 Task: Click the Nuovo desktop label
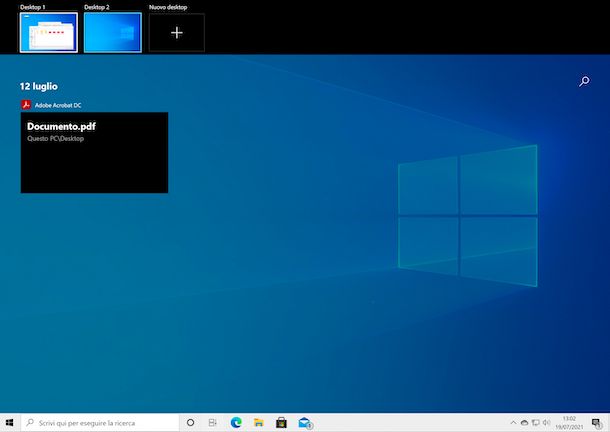tap(168, 7)
